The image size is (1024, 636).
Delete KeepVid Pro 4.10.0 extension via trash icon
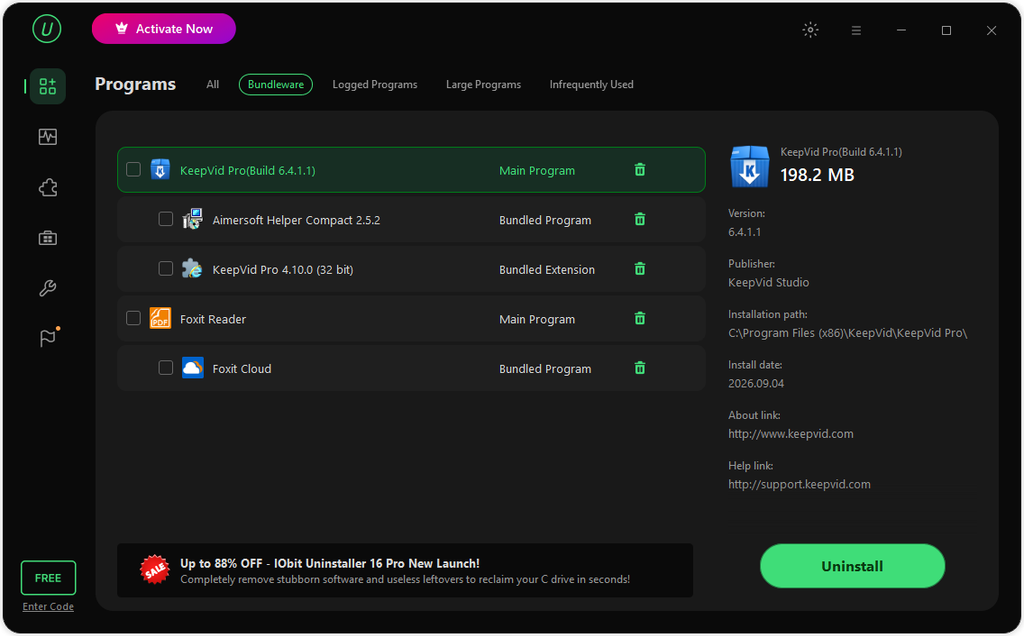tap(640, 269)
